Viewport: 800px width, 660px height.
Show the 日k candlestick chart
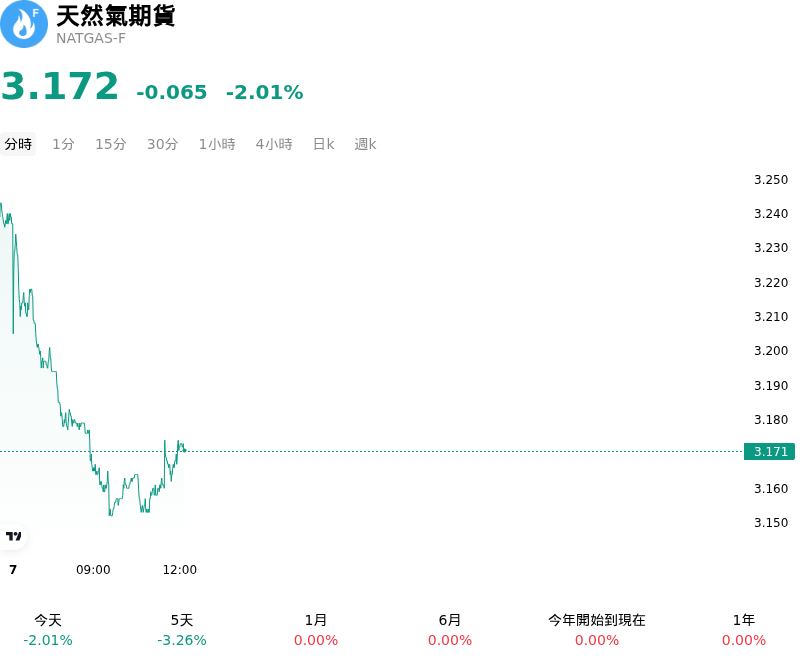tap(323, 144)
